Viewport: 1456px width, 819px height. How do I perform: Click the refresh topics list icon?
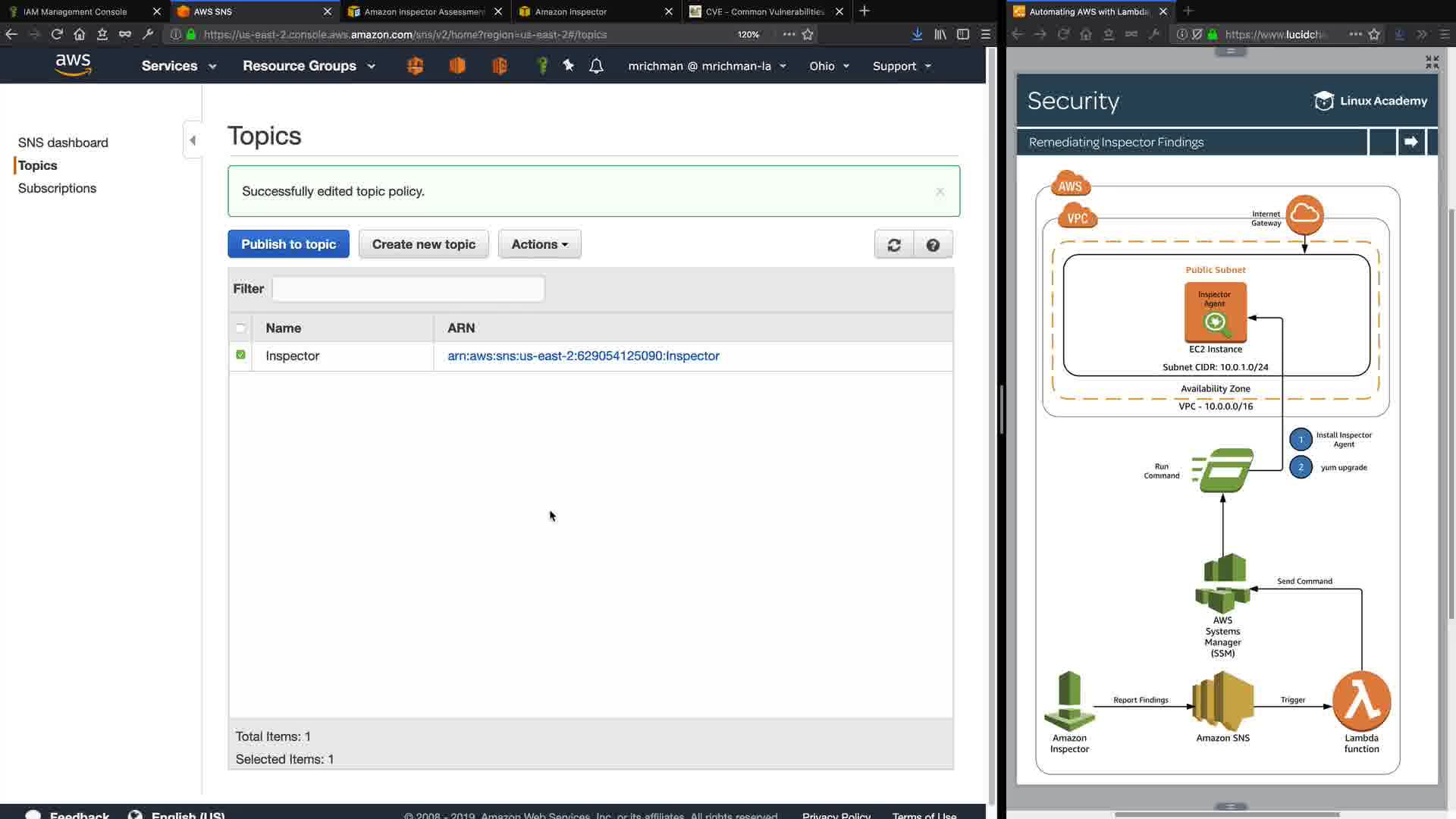coord(894,245)
